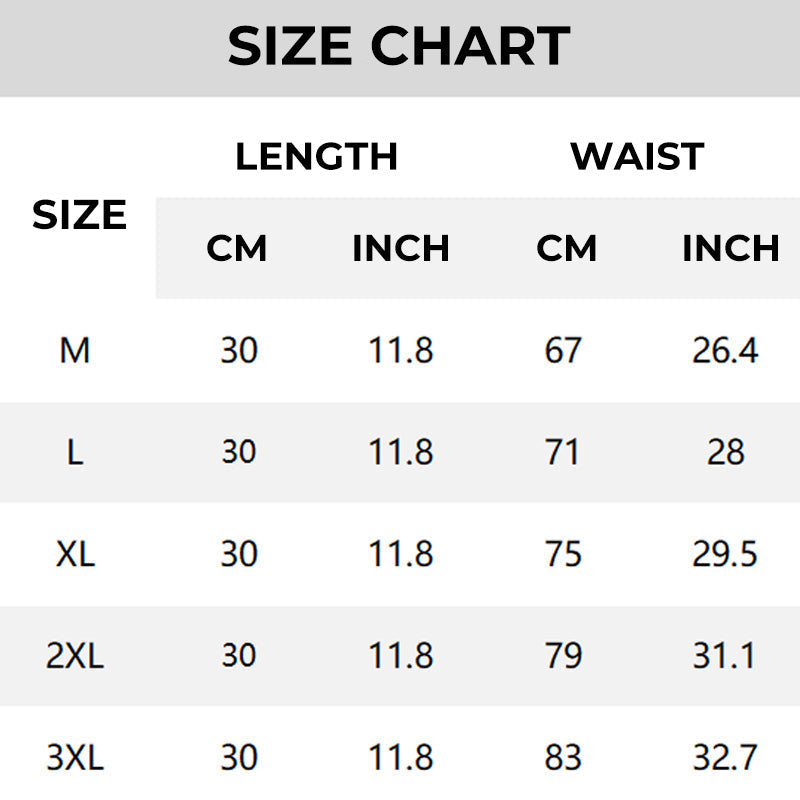Select the 2XL size label

tap(75, 656)
